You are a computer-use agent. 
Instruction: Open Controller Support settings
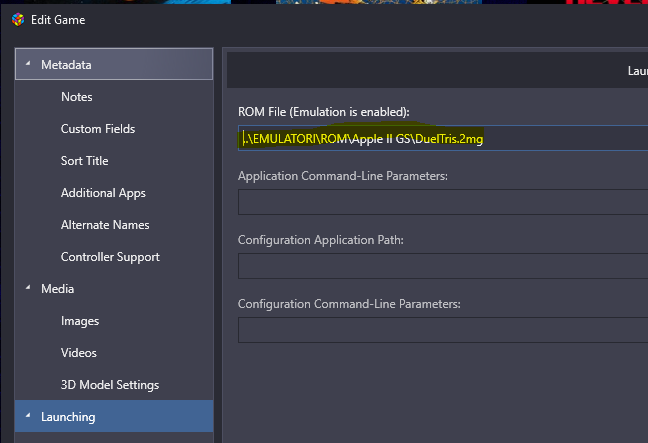coord(110,257)
